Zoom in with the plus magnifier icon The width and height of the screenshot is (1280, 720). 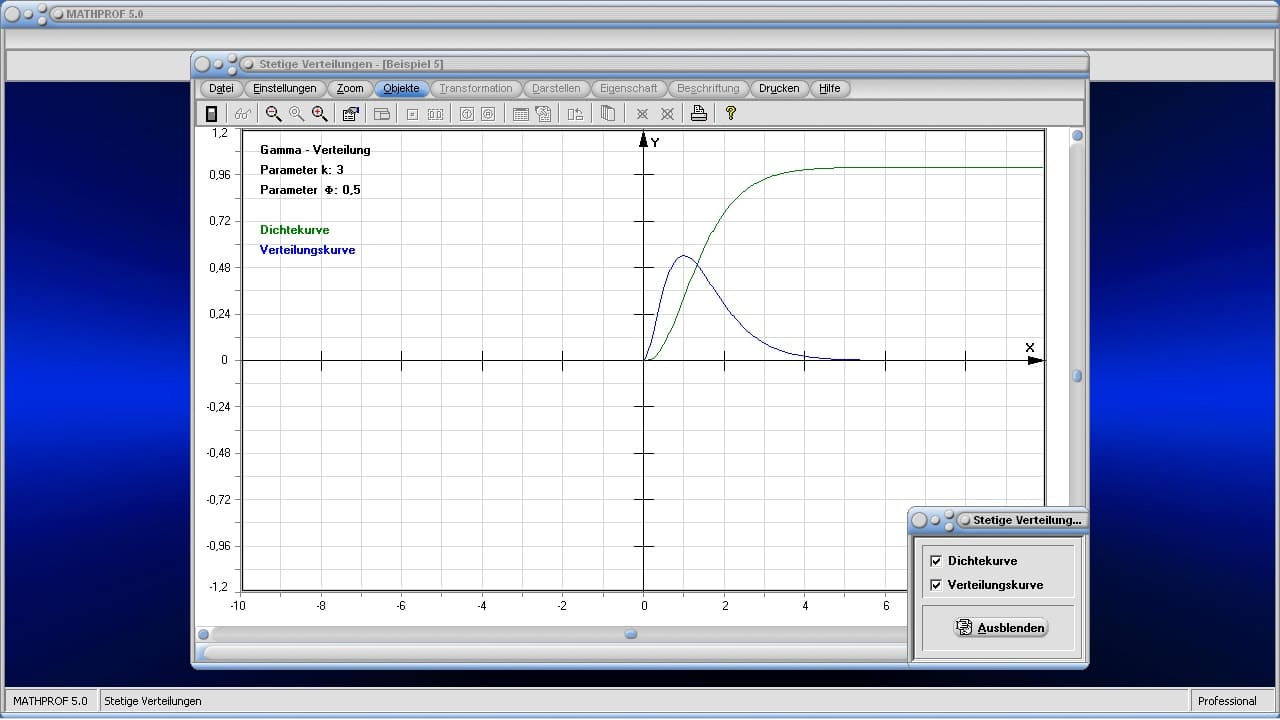point(319,114)
